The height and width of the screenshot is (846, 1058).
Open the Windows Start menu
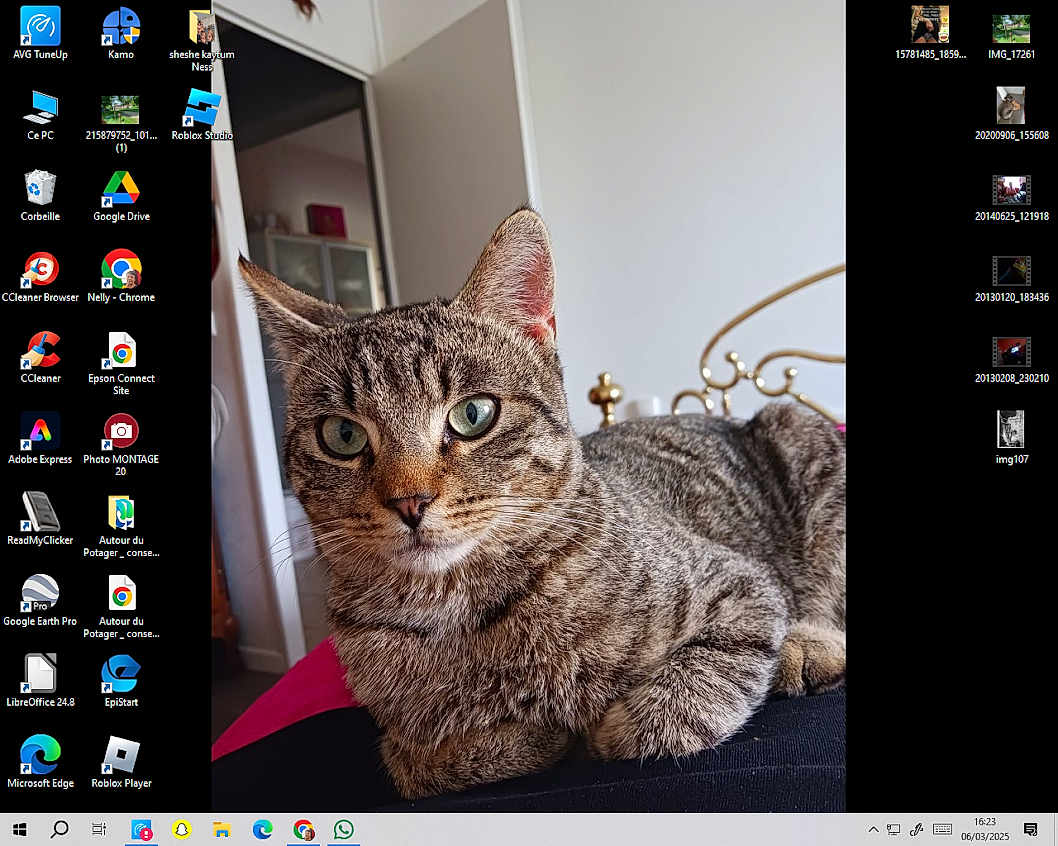pos(19,829)
